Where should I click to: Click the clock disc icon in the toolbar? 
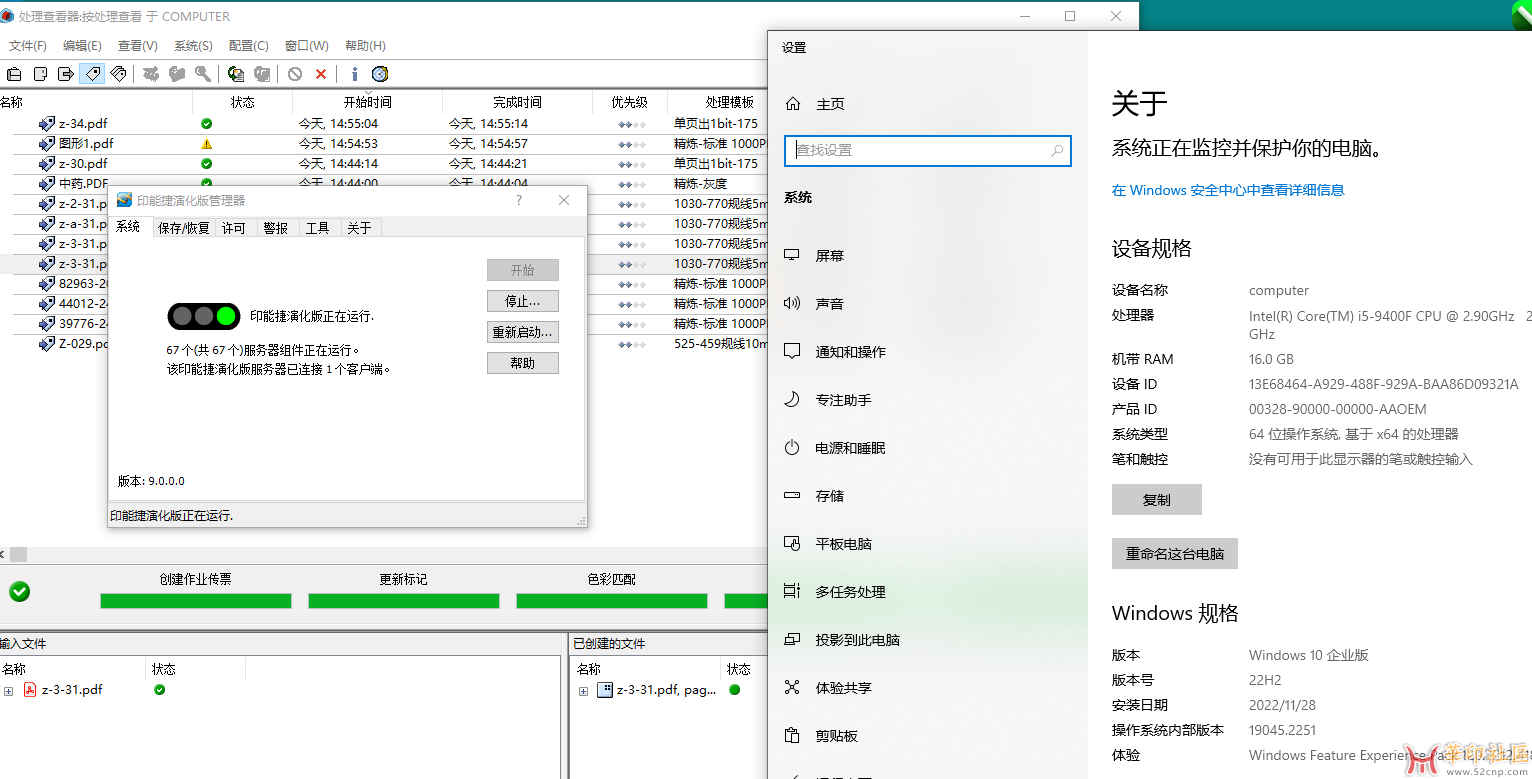tap(380, 74)
